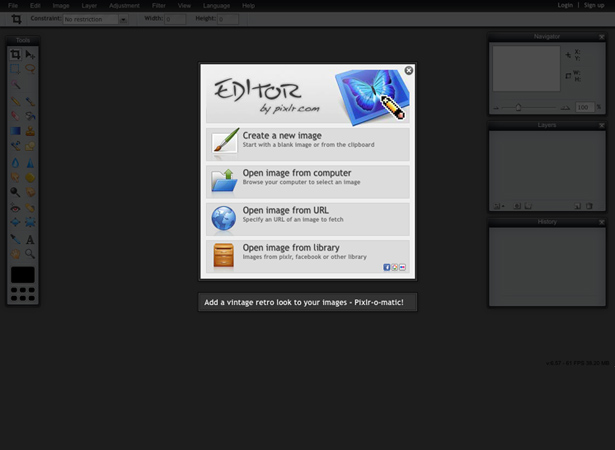The image size is (615, 450).
Task: Click the Pixlr butterfly logo image
Action: [372, 96]
